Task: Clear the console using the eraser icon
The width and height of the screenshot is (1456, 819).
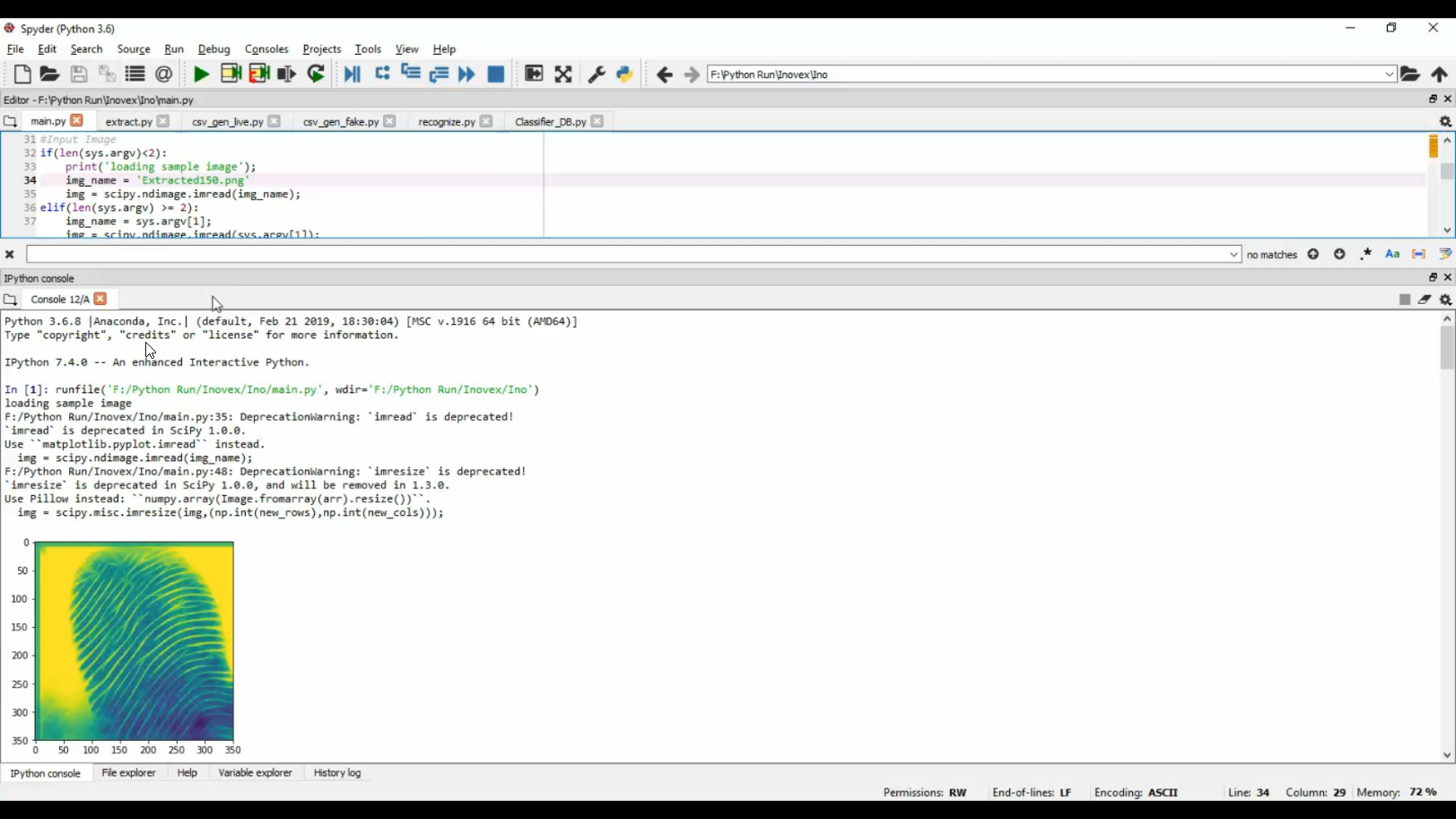Action: coord(1425,299)
